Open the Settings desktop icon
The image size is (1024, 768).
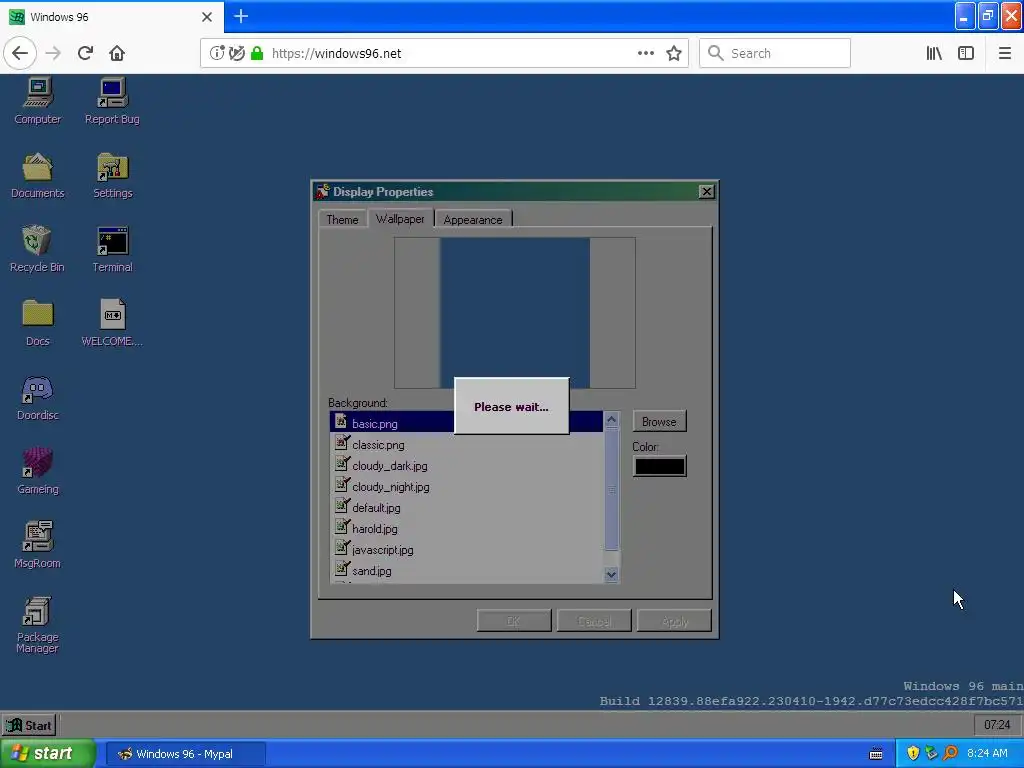point(112,175)
